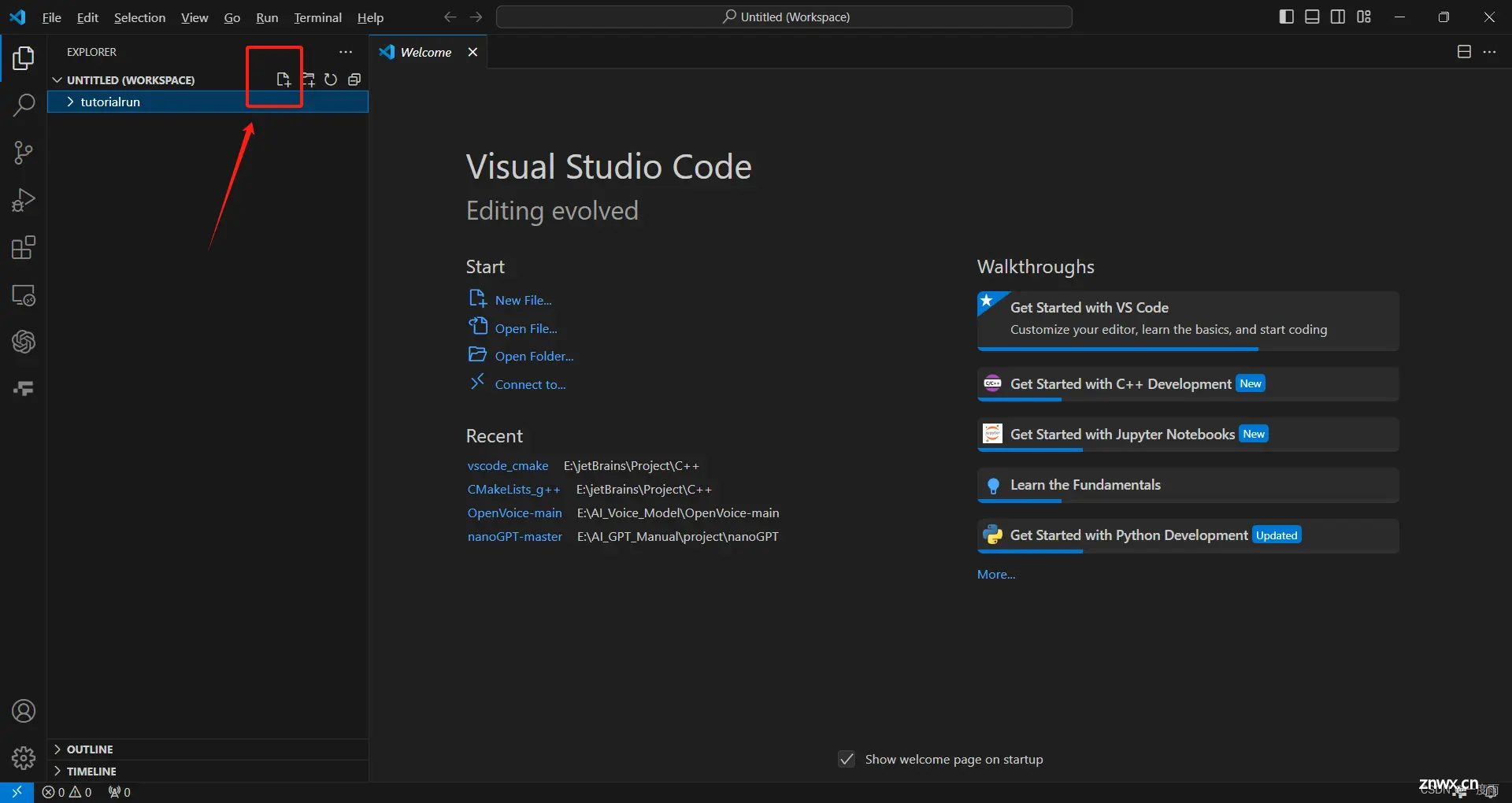Open the Extensions view icon
Image resolution: width=1512 pixels, height=803 pixels.
tap(24, 247)
